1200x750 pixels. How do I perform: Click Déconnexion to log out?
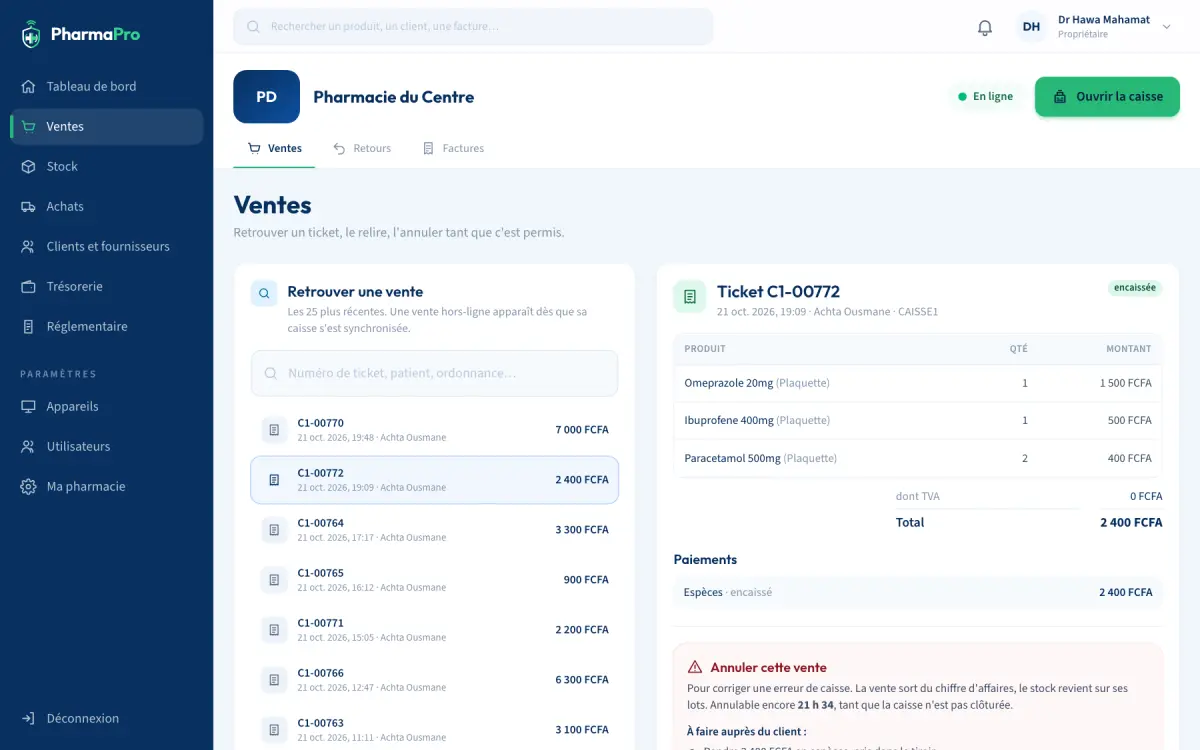(106, 718)
